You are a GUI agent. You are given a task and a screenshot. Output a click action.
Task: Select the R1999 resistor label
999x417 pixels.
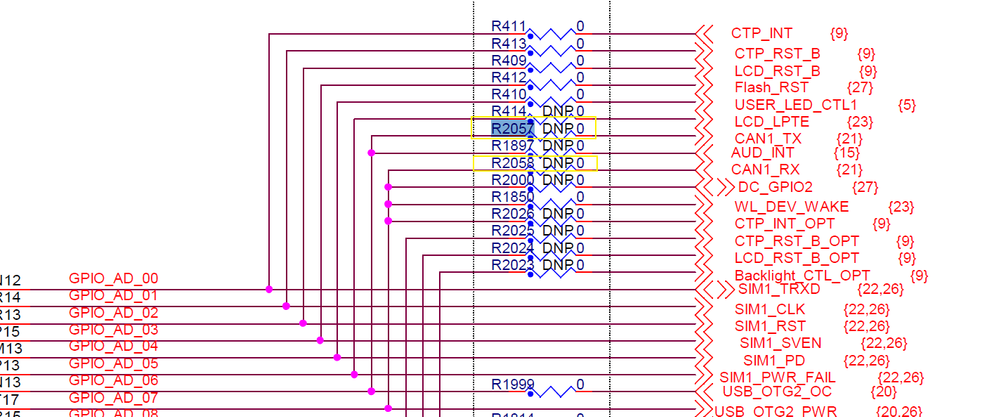click(512, 385)
